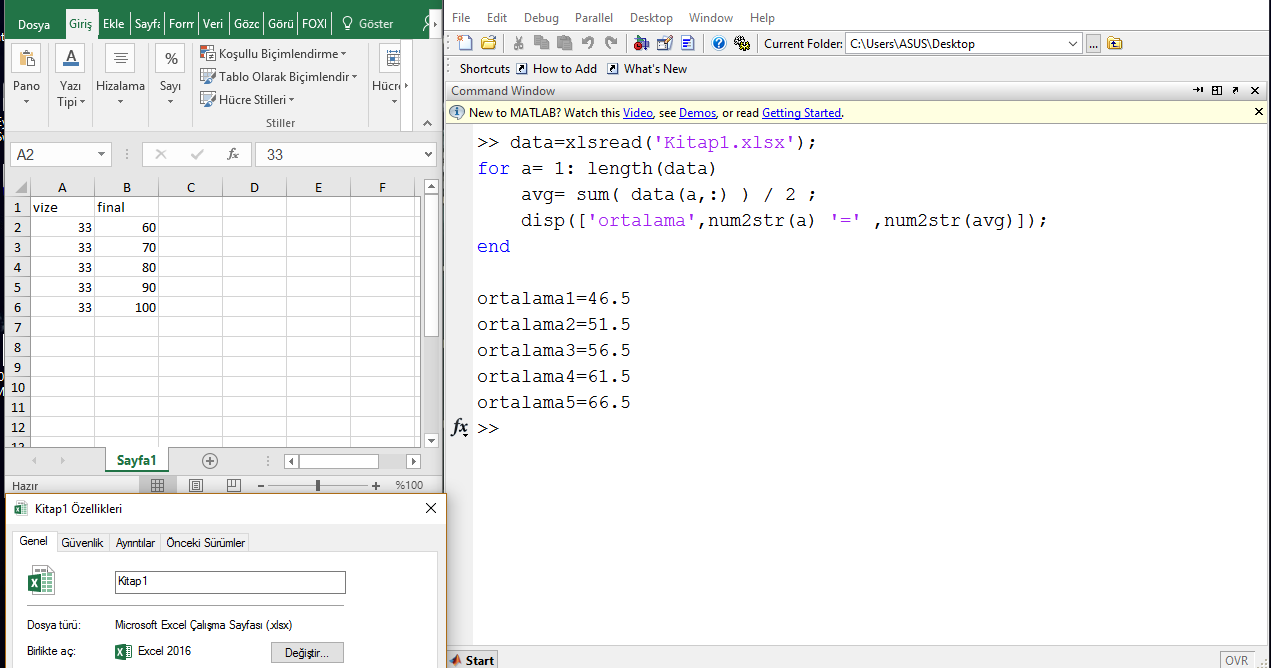The height and width of the screenshot is (668, 1271).
Task: Click the gears icon beside Help
Action: click(x=741, y=43)
